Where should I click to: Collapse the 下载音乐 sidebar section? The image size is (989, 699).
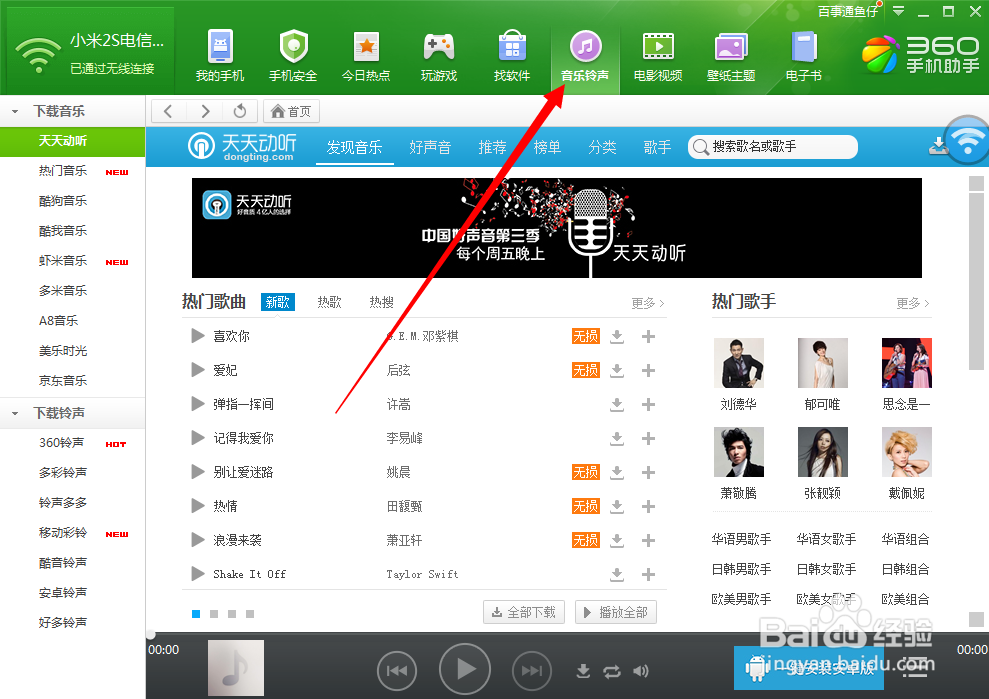15,112
